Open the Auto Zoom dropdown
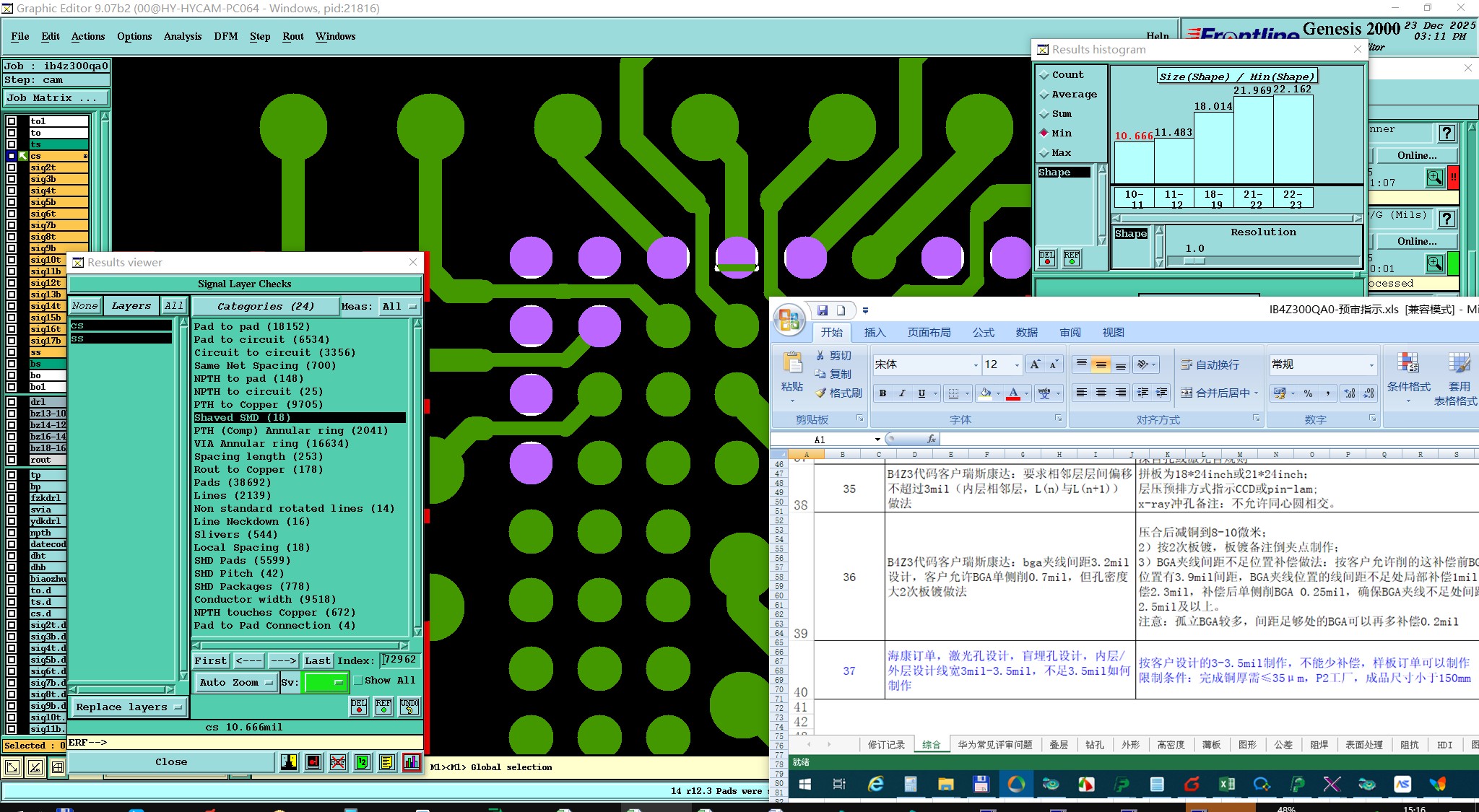Viewport: 1479px width, 812px height. 236,682
